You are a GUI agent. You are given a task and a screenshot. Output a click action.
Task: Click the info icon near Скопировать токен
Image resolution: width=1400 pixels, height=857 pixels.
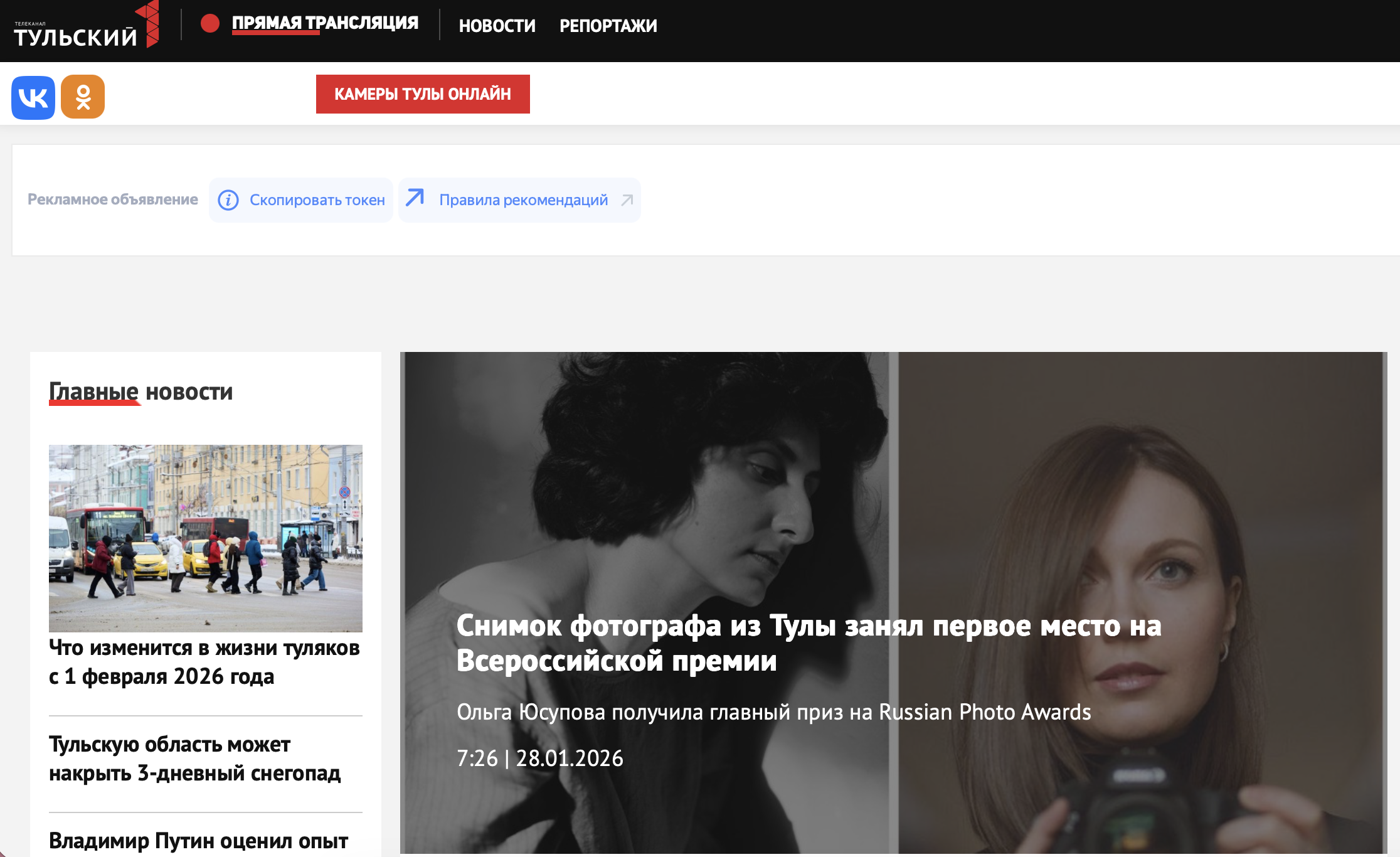228,200
